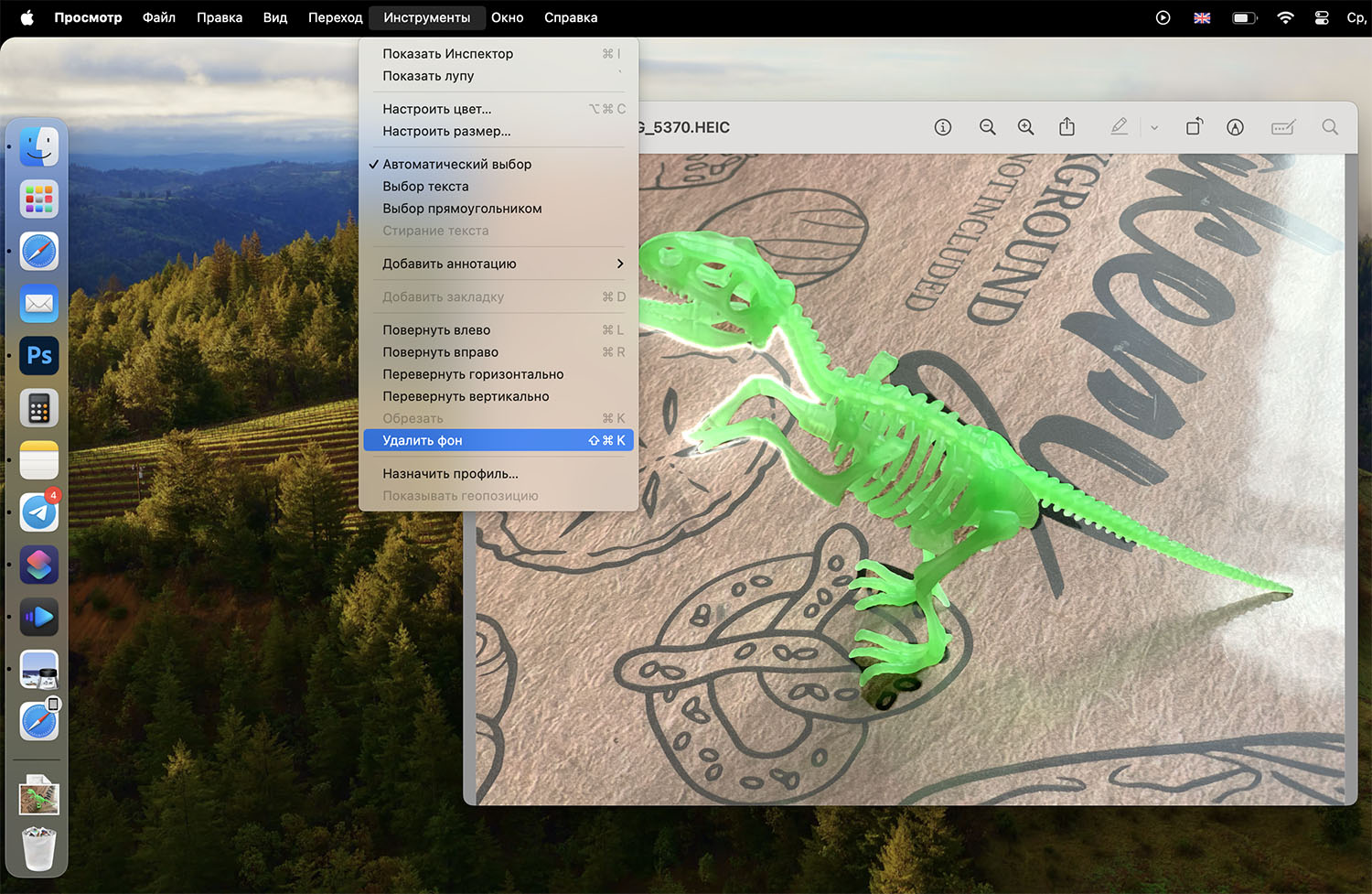Select Выбор прямоугольником selection mode
The image size is (1372, 894).
click(x=462, y=209)
